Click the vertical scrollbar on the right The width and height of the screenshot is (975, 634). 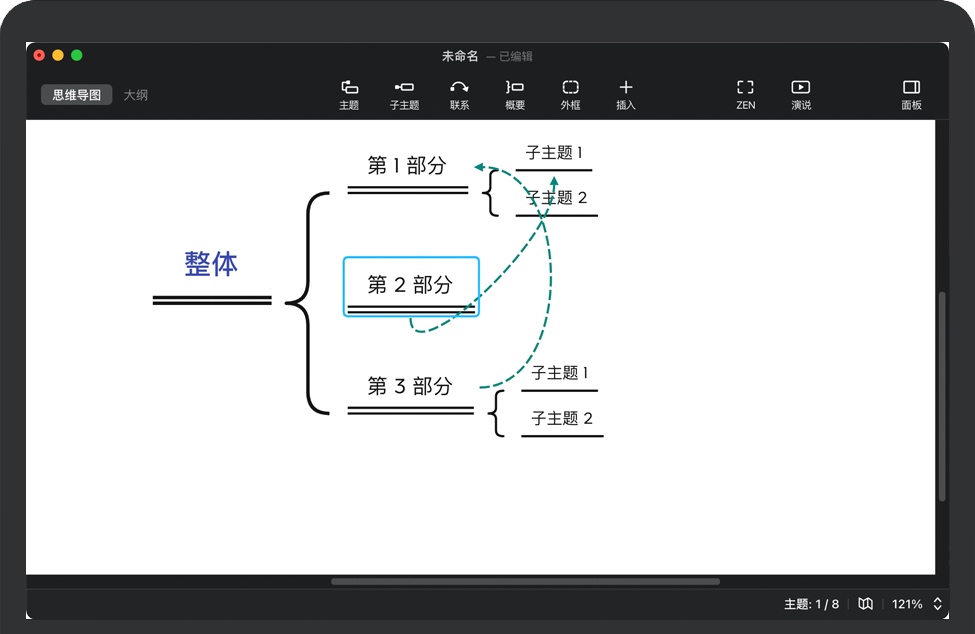click(942, 395)
